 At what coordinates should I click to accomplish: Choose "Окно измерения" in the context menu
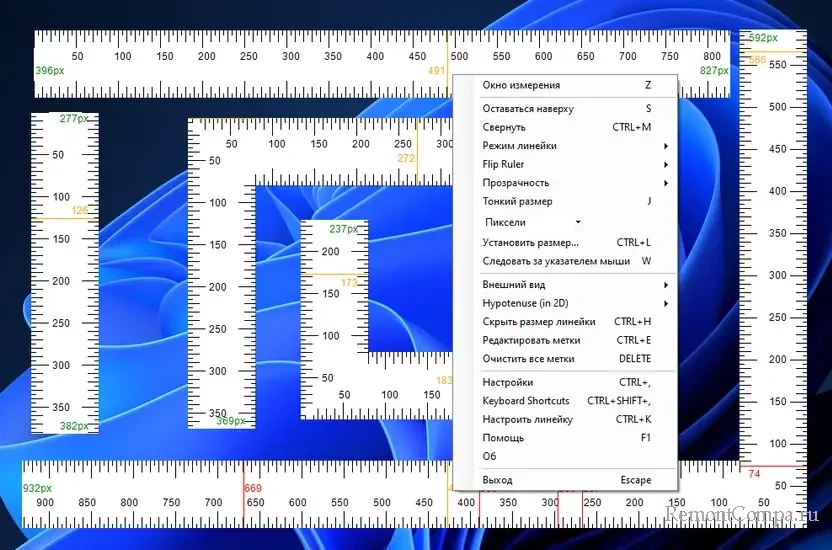pyautogui.click(x=566, y=85)
